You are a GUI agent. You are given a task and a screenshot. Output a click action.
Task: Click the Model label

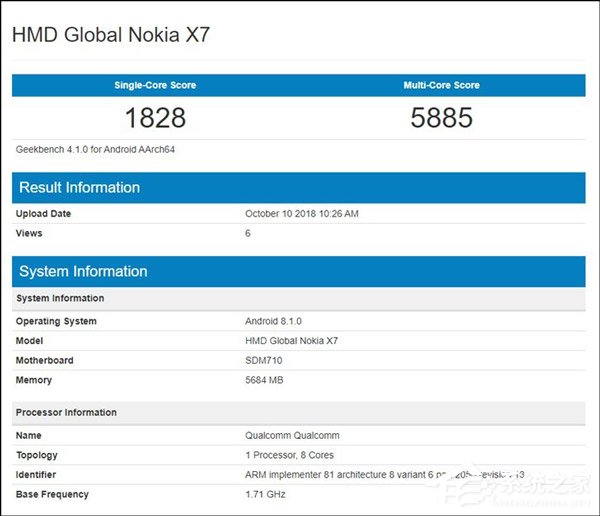(29, 341)
